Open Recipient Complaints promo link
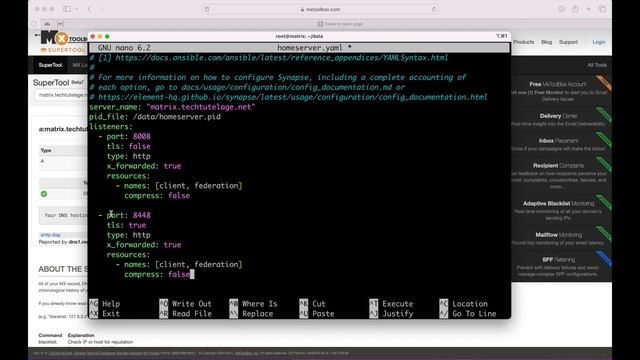 point(558,166)
